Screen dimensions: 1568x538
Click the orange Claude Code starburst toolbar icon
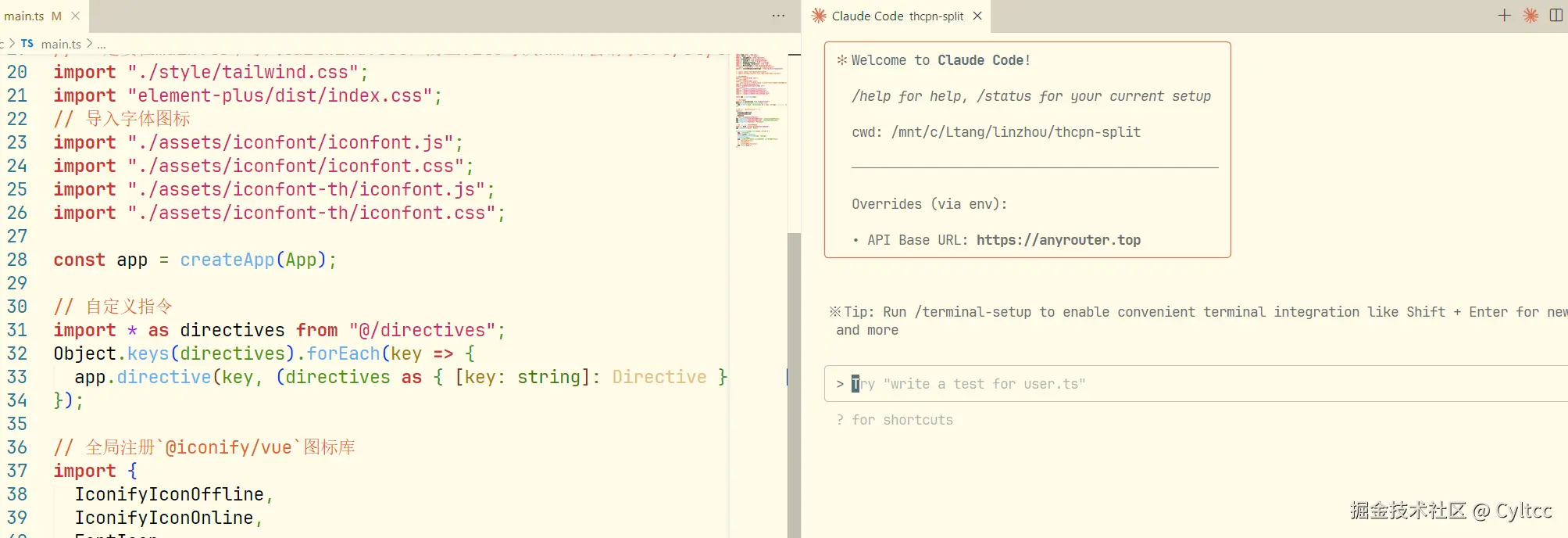pyautogui.click(x=1530, y=16)
